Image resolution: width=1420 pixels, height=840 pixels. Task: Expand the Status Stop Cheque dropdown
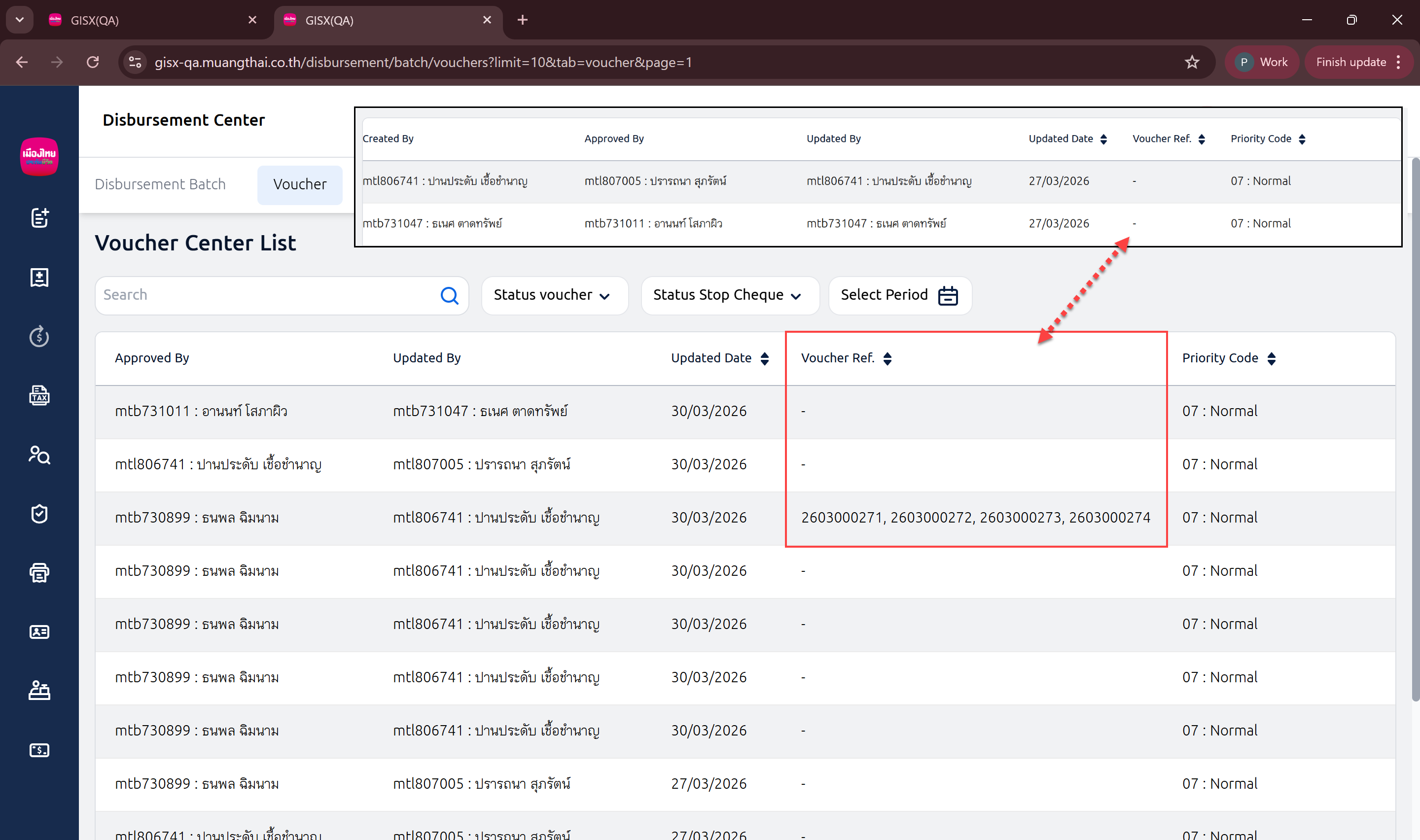(729, 295)
